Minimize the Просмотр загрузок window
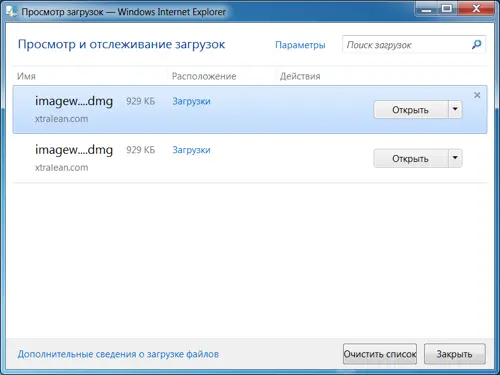Viewport: 500px width, 375px height. coord(426,9)
